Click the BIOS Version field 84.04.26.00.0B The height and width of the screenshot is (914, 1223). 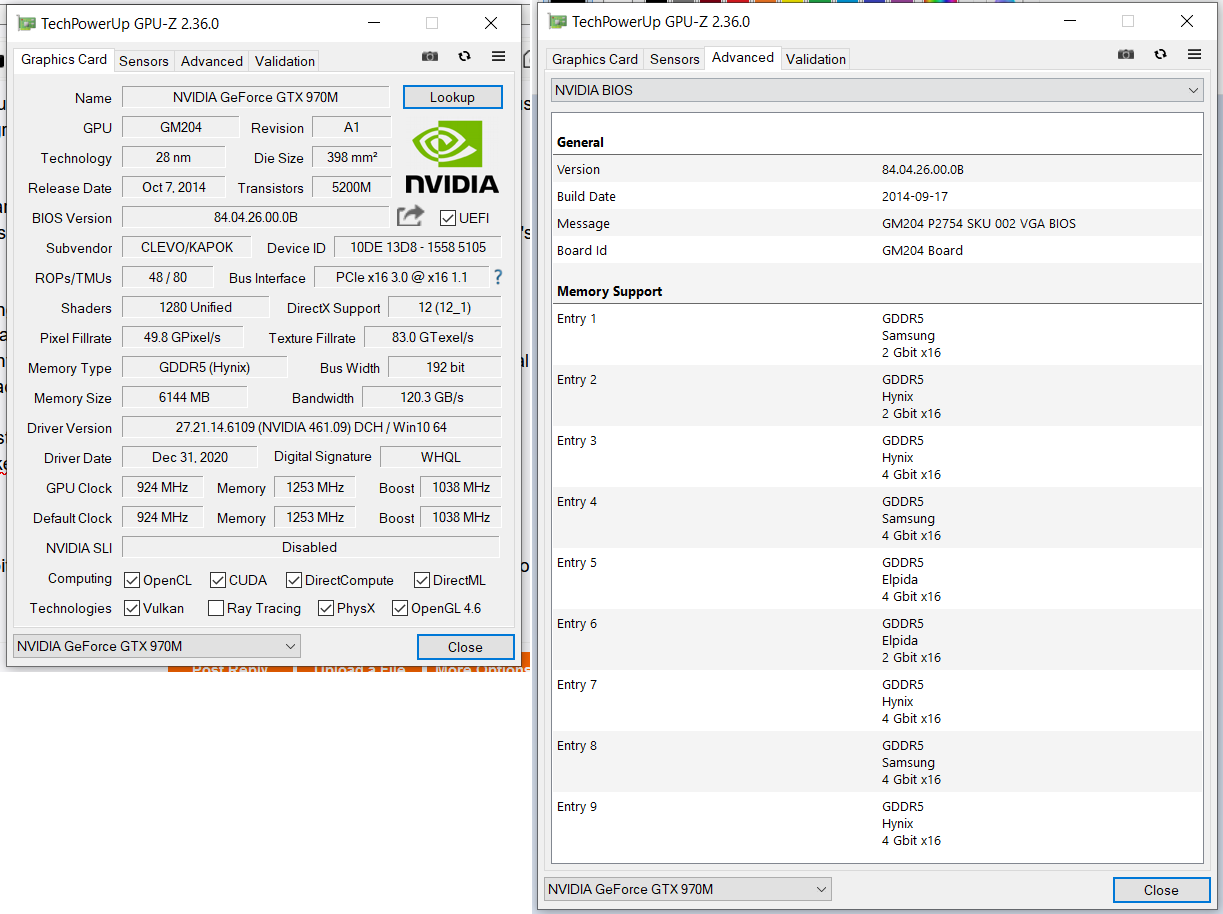pos(255,217)
